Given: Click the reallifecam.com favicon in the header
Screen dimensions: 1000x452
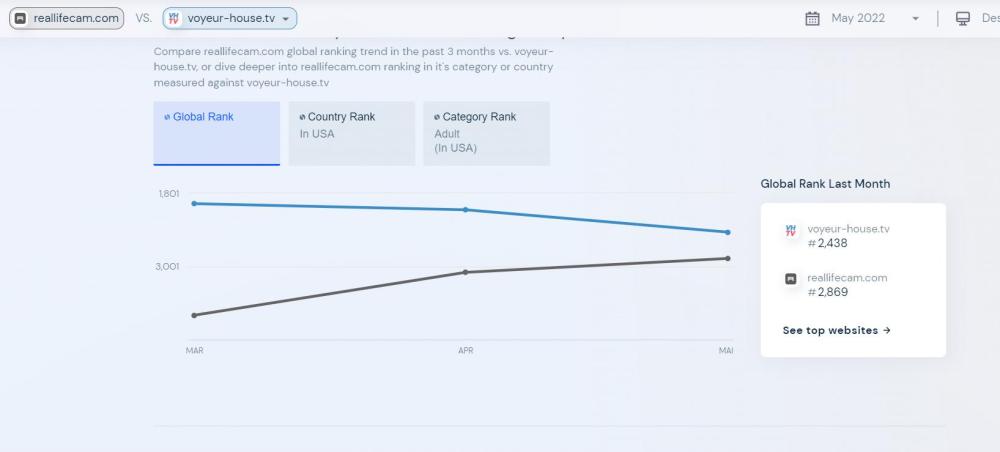Looking at the screenshot, I should pyautogui.click(x=19, y=18).
